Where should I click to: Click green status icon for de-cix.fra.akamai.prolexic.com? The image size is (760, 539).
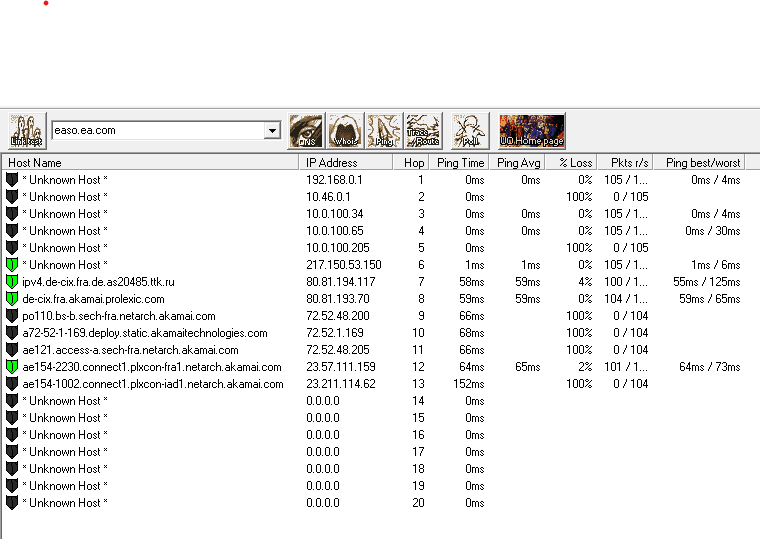tap(12, 299)
